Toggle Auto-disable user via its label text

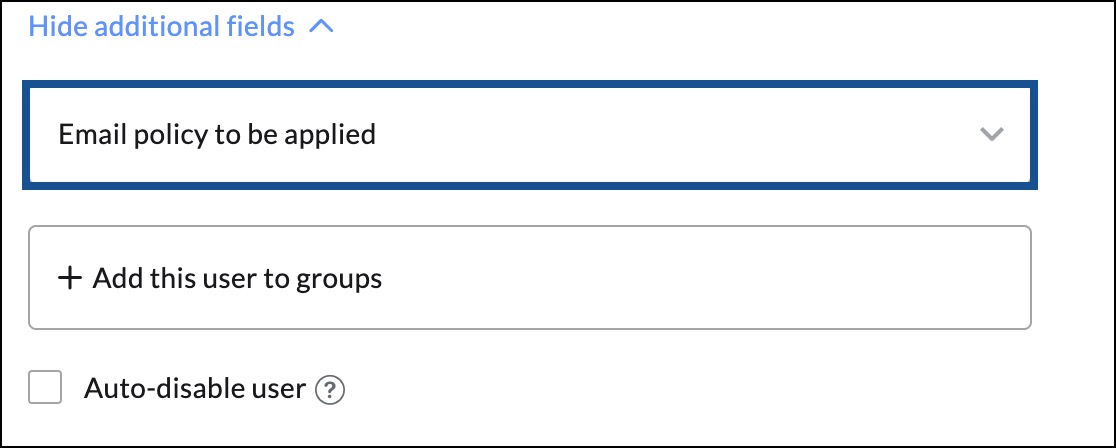tap(195, 389)
